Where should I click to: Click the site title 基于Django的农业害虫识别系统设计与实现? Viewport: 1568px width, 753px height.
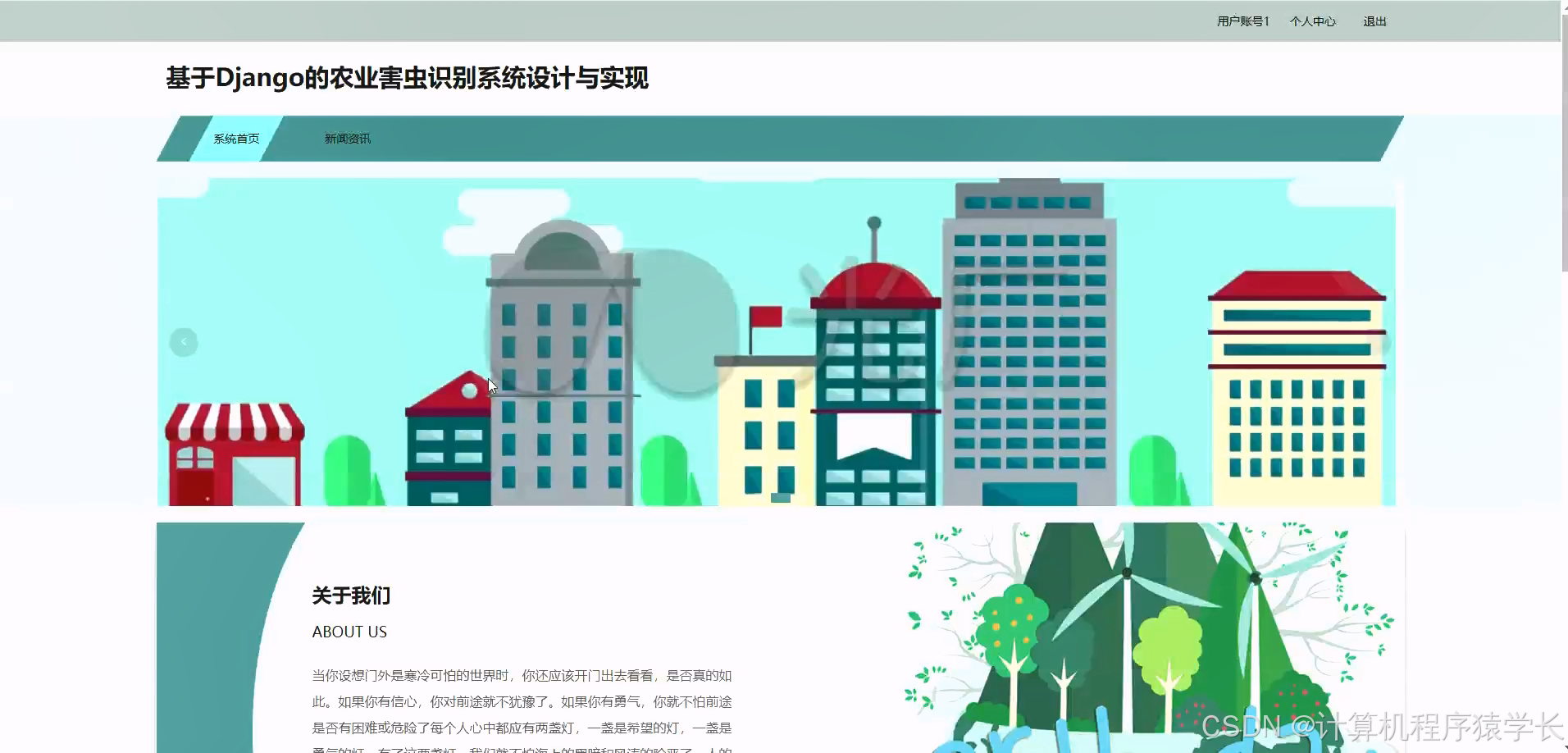pyautogui.click(x=408, y=78)
